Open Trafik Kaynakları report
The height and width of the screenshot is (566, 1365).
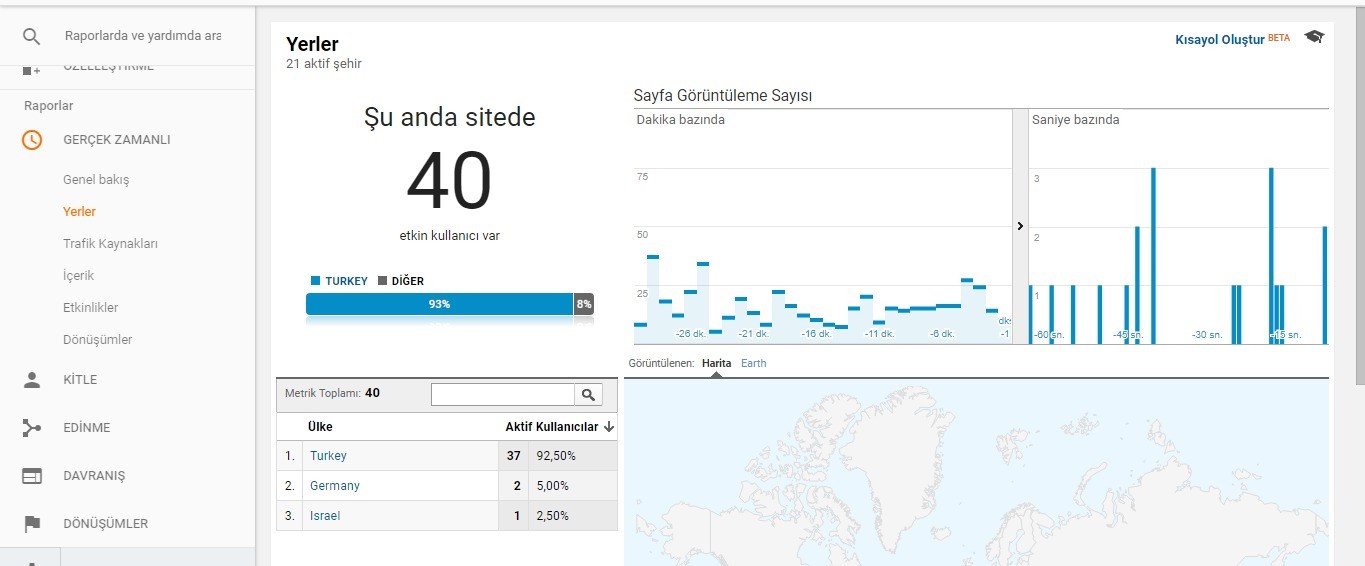(x=110, y=244)
